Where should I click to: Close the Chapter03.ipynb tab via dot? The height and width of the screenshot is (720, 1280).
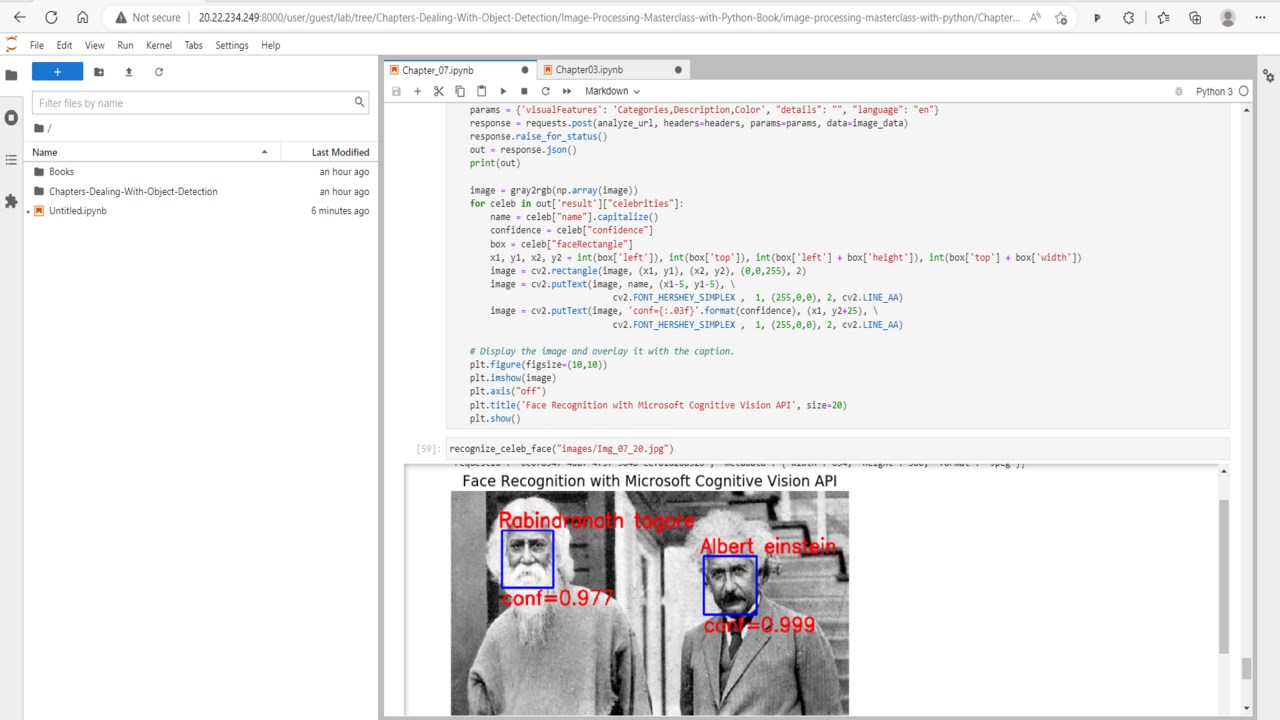pos(678,70)
